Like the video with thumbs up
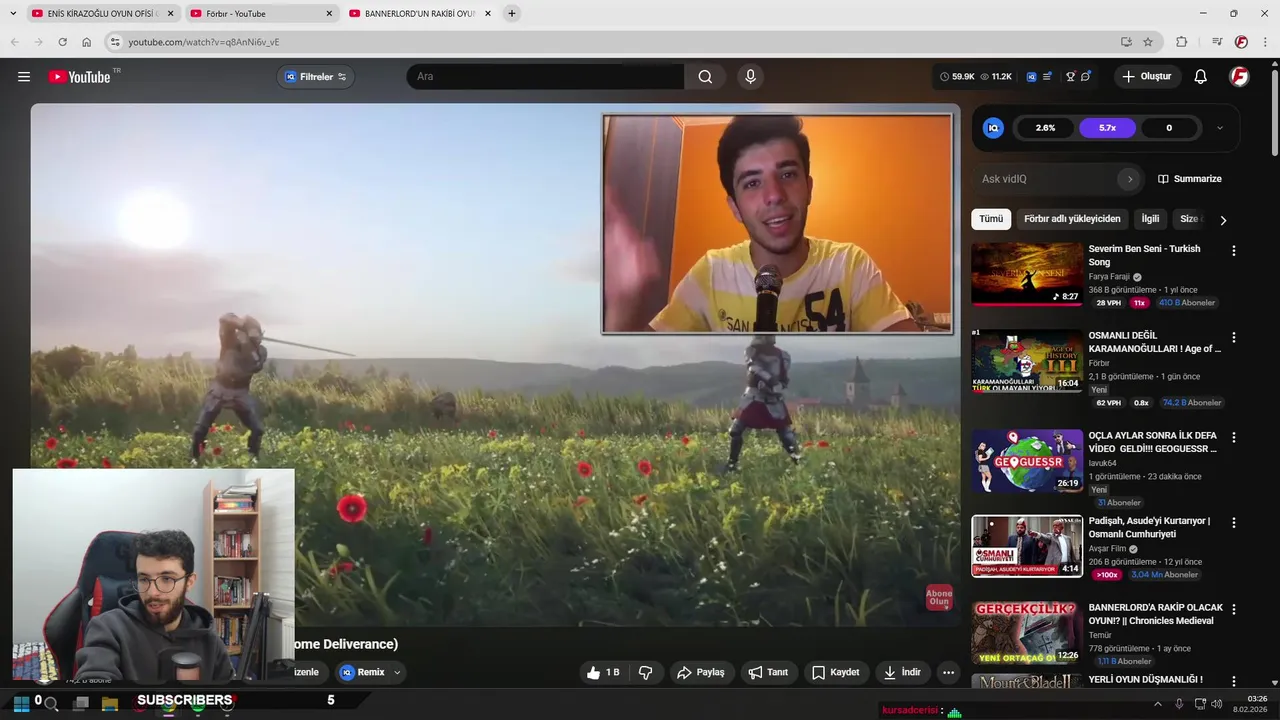This screenshot has width=1280, height=720. click(x=605, y=673)
